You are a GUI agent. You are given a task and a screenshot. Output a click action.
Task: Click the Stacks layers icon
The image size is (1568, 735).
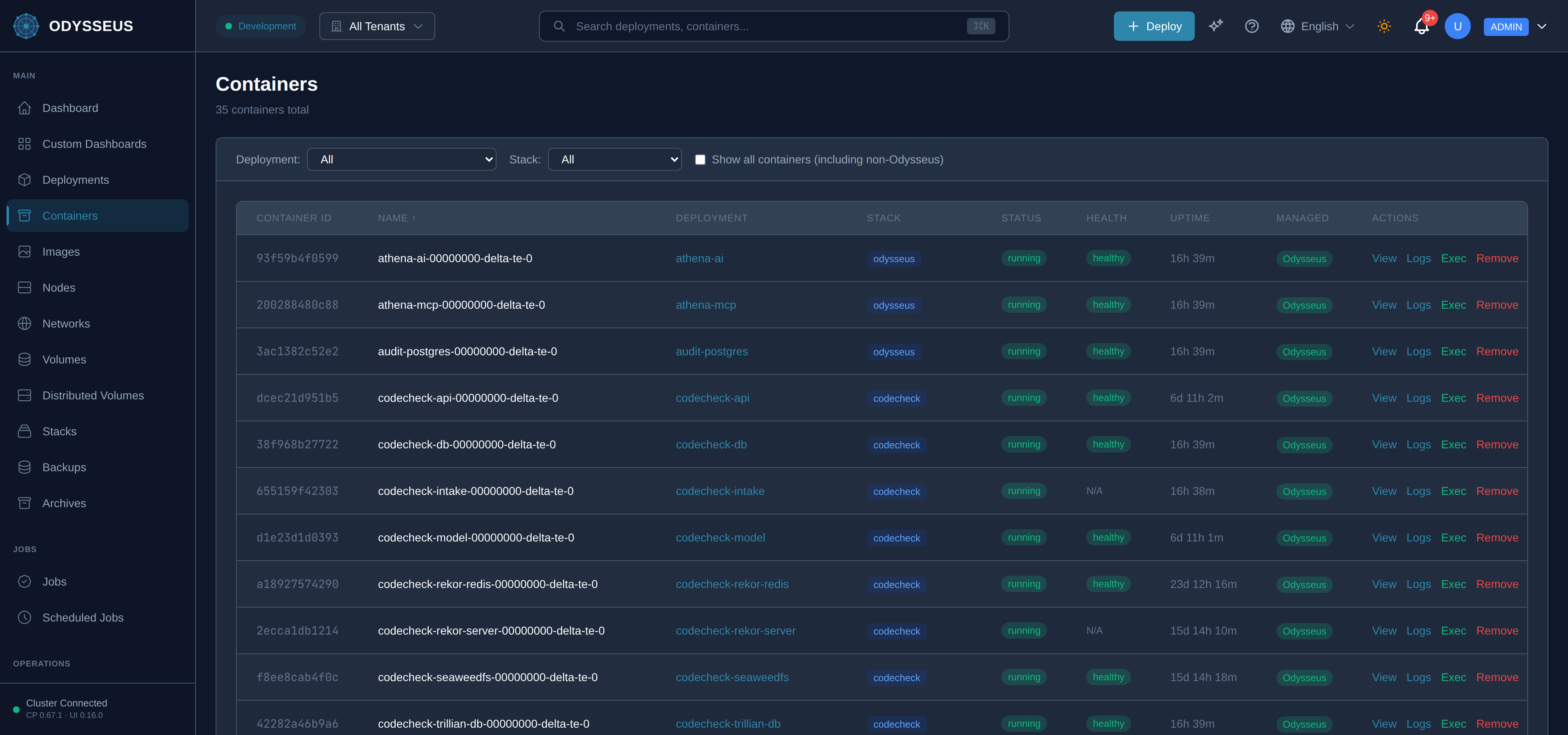[24, 431]
